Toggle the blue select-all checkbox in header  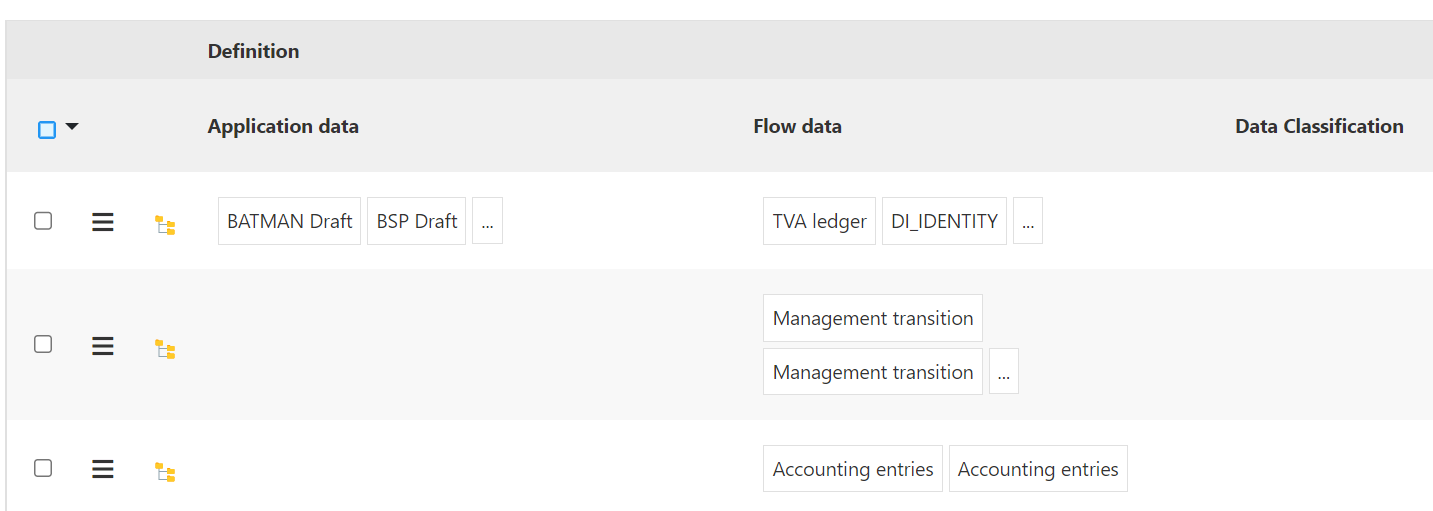click(x=47, y=129)
